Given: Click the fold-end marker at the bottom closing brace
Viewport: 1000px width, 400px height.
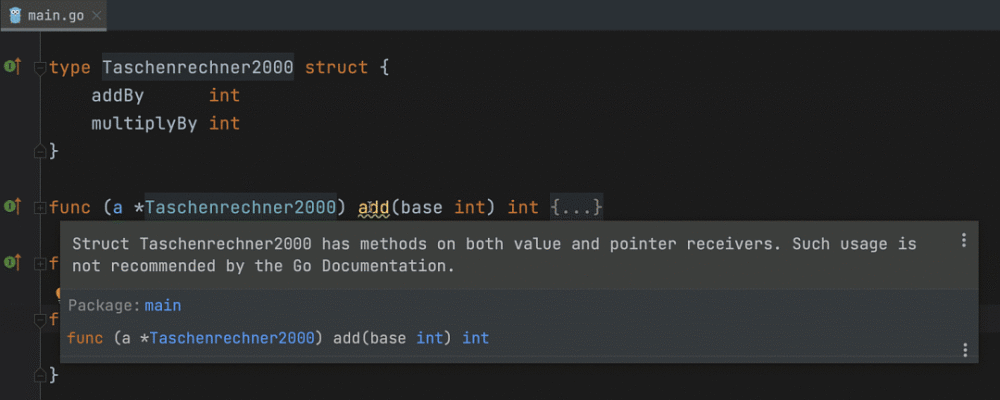Looking at the screenshot, I should 40,375.
